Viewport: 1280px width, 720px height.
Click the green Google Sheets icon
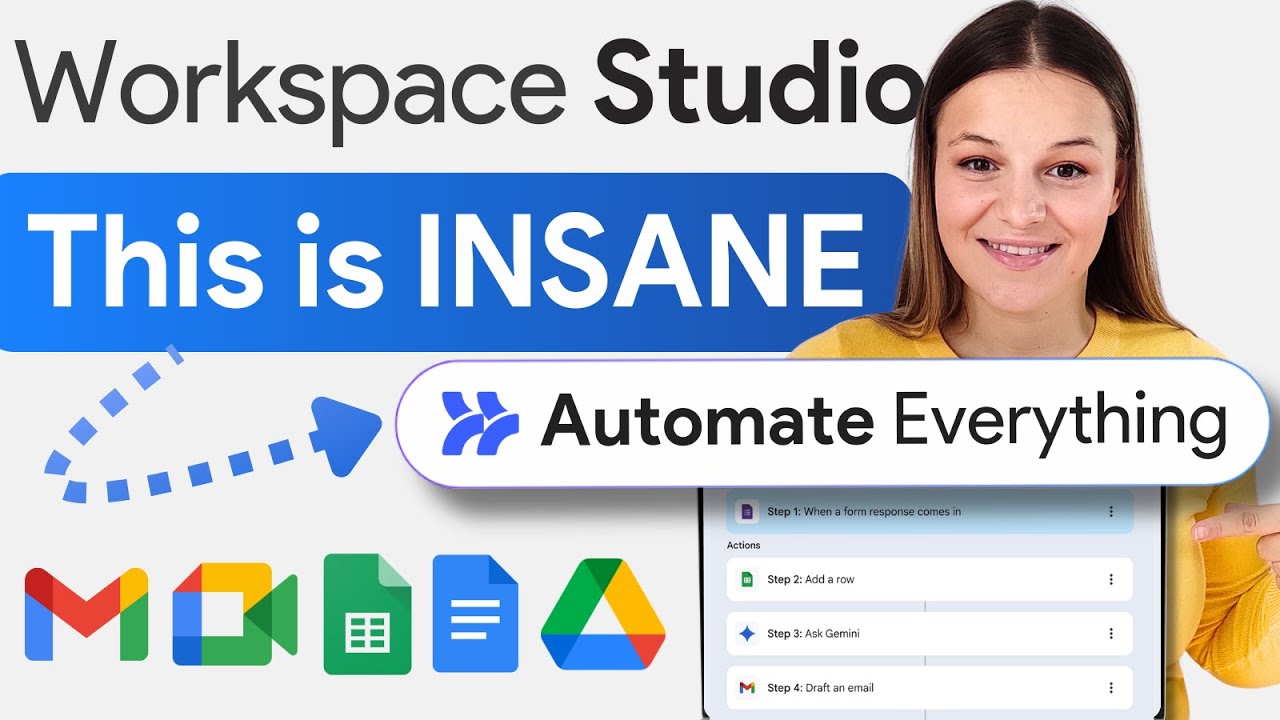coord(367,614)
